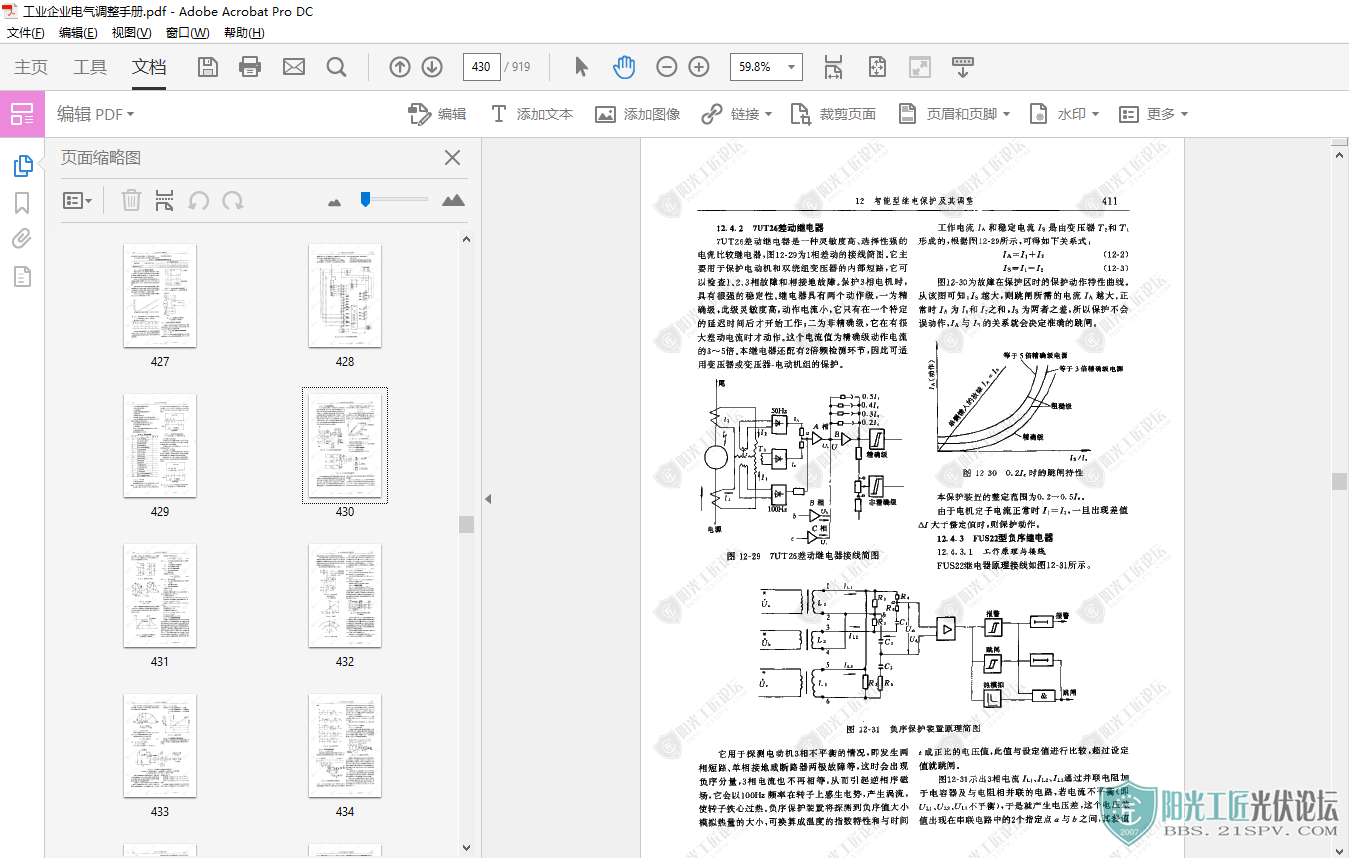Select the page 431 thumbnail

pos(160,595)
